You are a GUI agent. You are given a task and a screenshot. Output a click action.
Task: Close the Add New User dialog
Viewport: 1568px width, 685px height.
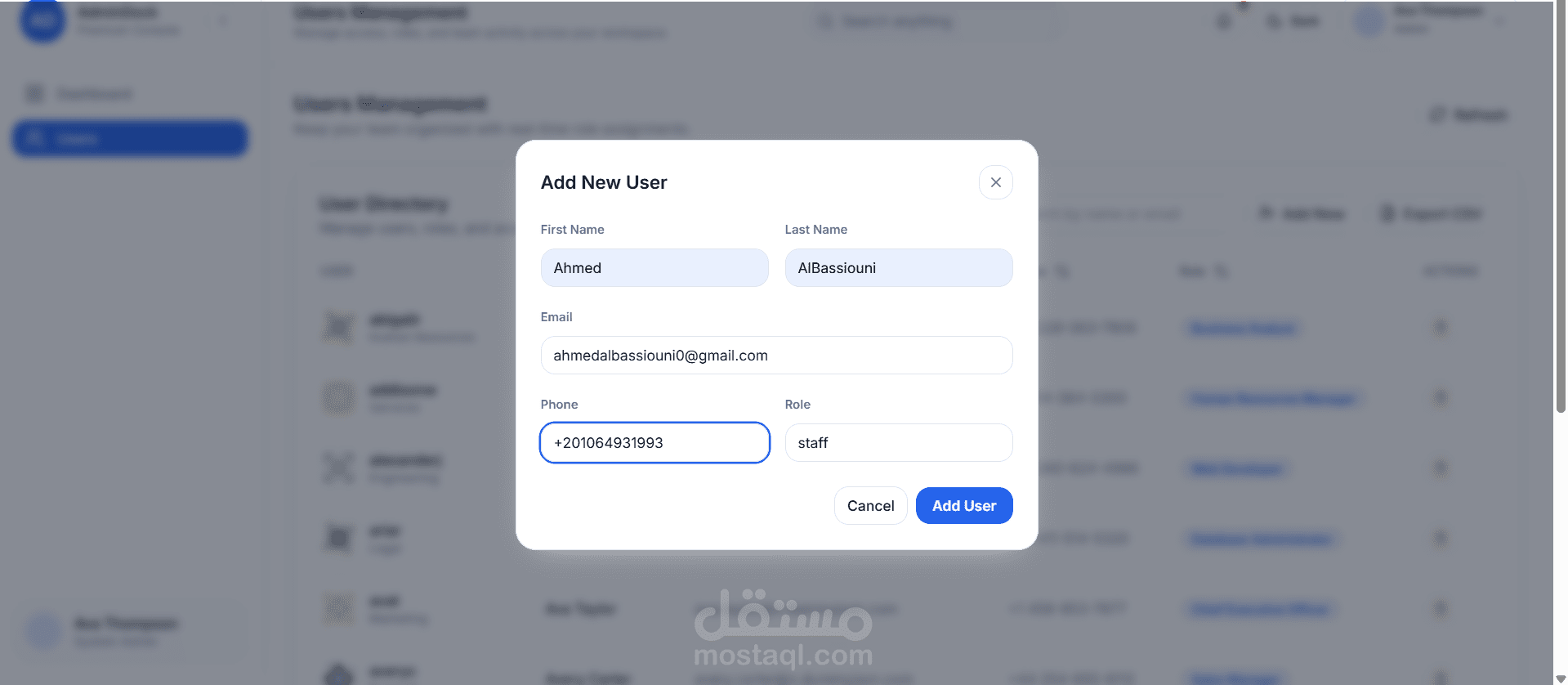(x=995, y=182)
